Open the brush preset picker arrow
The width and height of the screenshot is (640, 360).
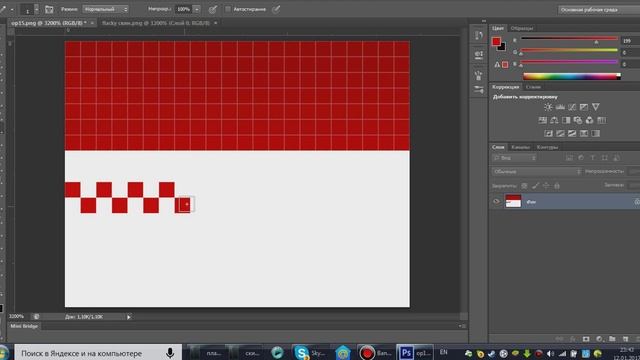[36, 9]
